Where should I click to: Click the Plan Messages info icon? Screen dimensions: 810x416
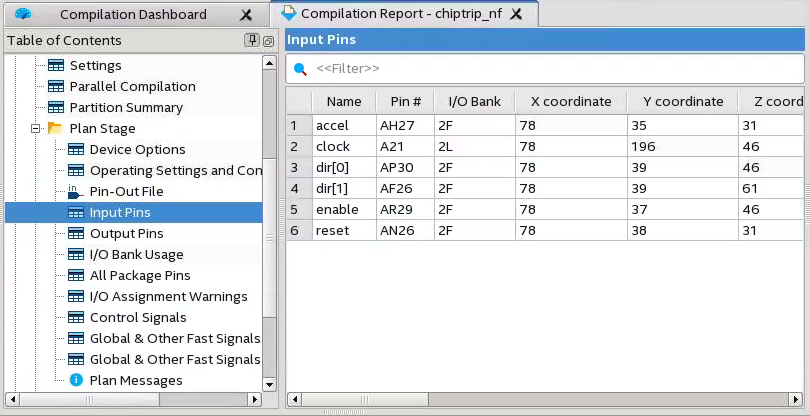click(75, 380)
